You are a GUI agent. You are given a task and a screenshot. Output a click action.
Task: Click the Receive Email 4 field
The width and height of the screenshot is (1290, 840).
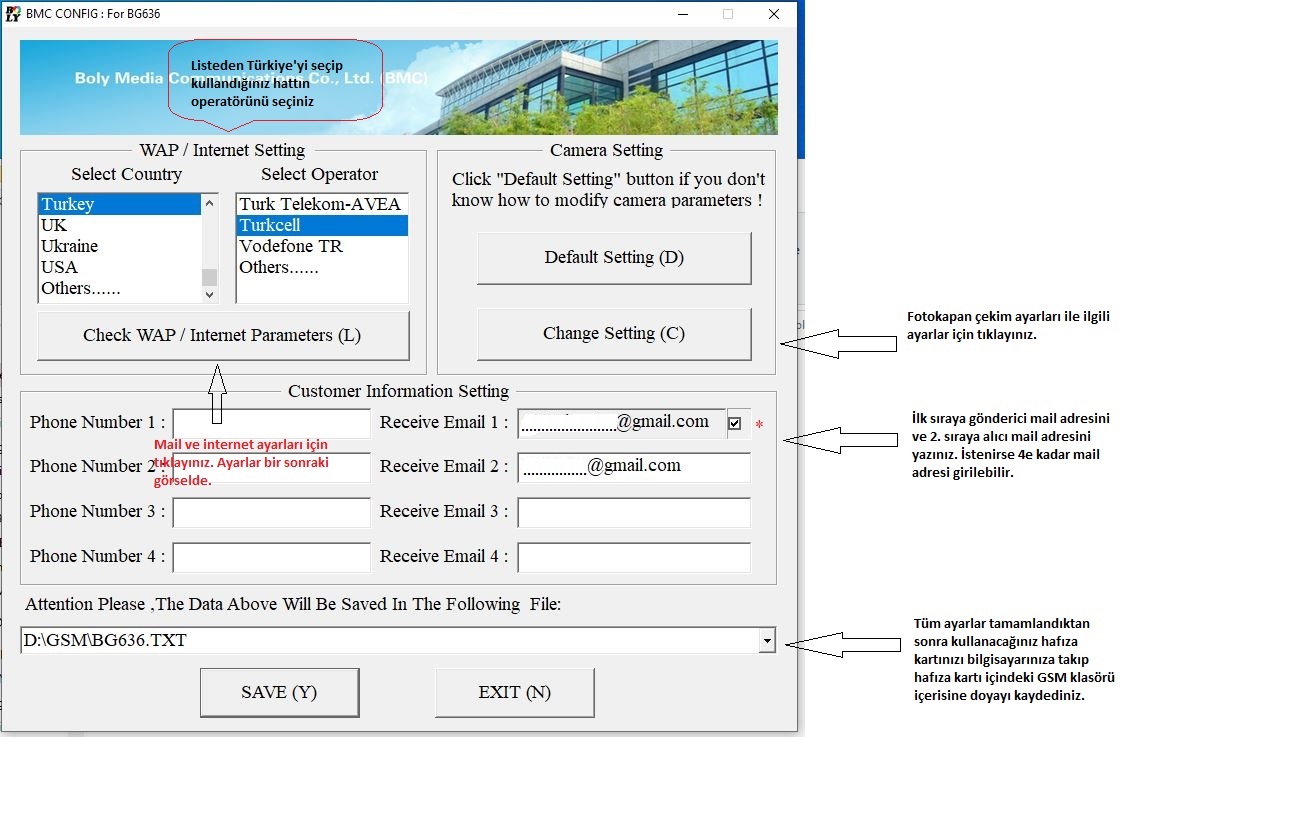tap(634, 557)
